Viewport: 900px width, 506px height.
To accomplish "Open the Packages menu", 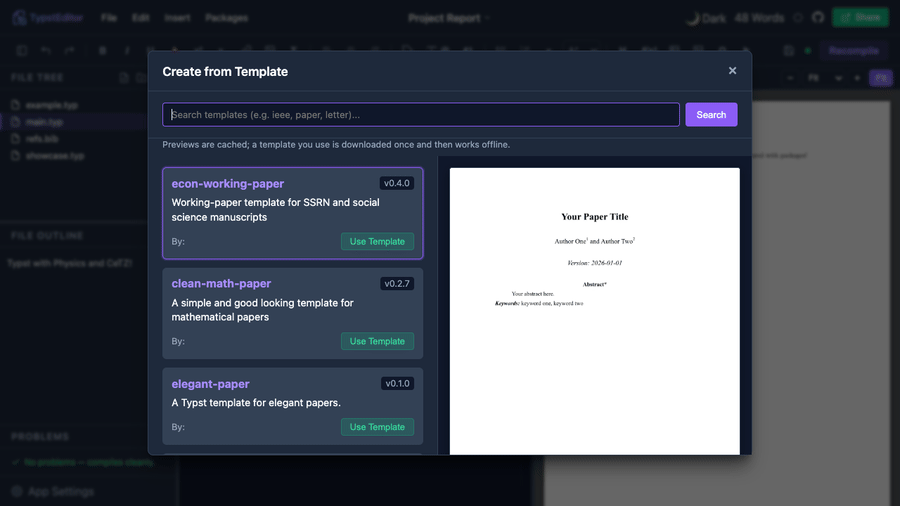I will (x=227, y=18).
